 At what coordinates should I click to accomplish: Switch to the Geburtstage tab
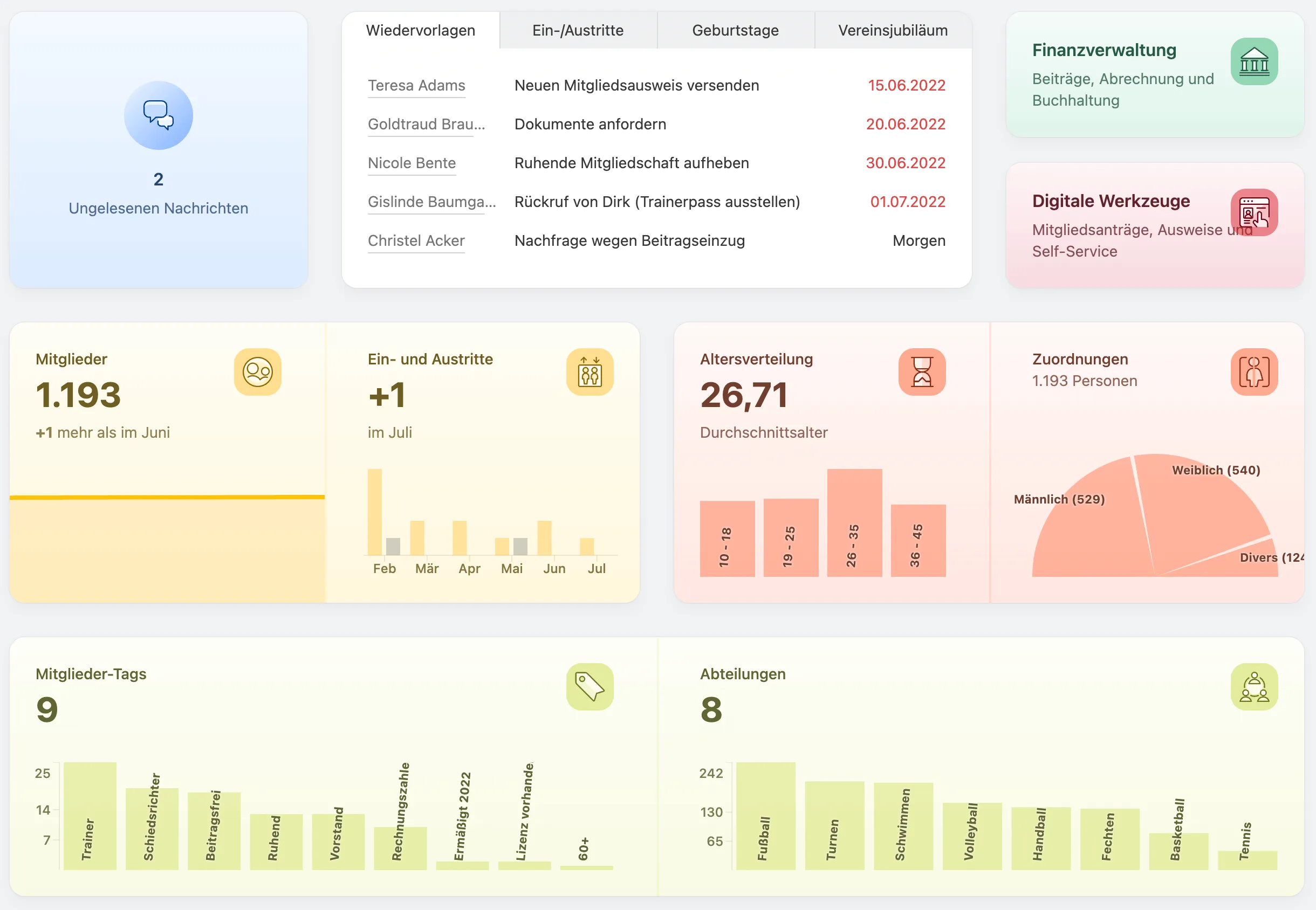click(735, 30)
